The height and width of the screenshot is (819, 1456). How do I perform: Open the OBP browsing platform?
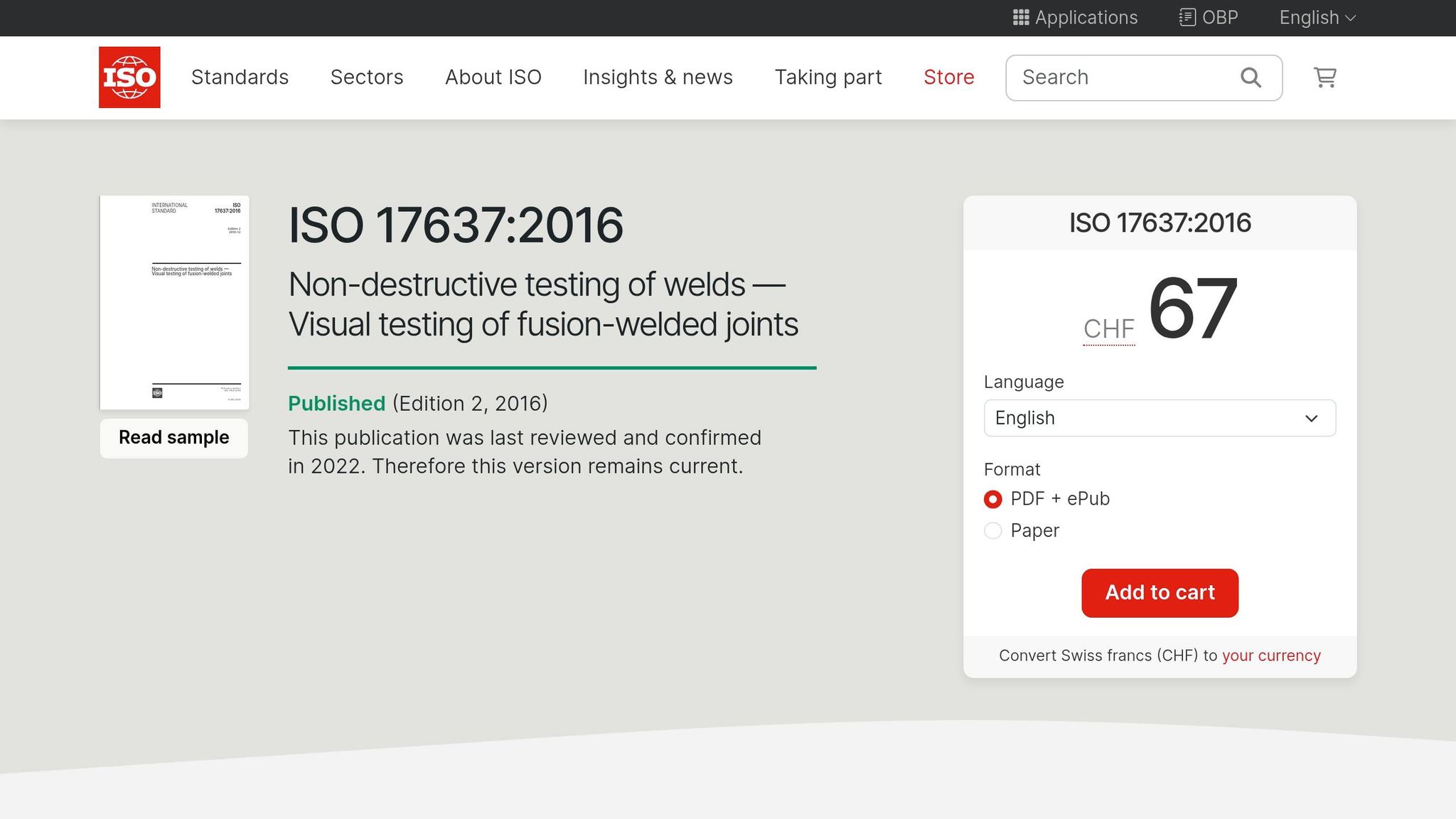(x=1208, y=18)
